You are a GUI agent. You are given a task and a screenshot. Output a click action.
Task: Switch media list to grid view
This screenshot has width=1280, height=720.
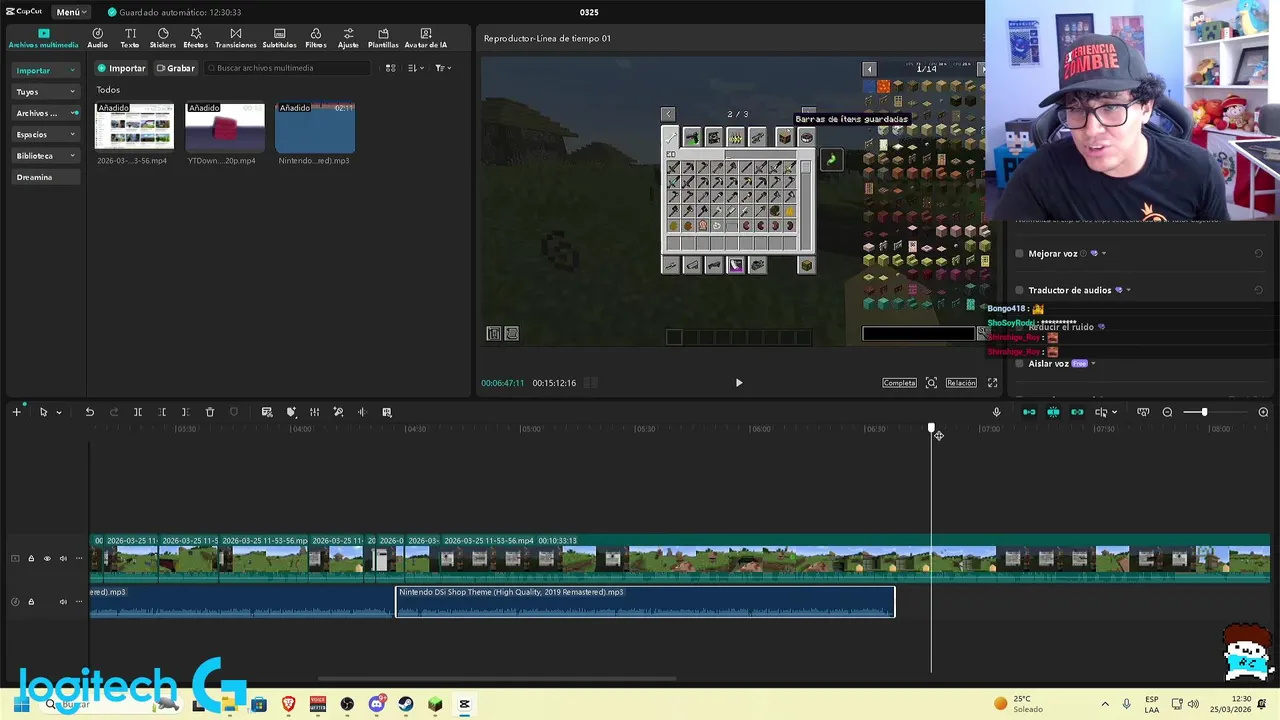pos(391,68)
